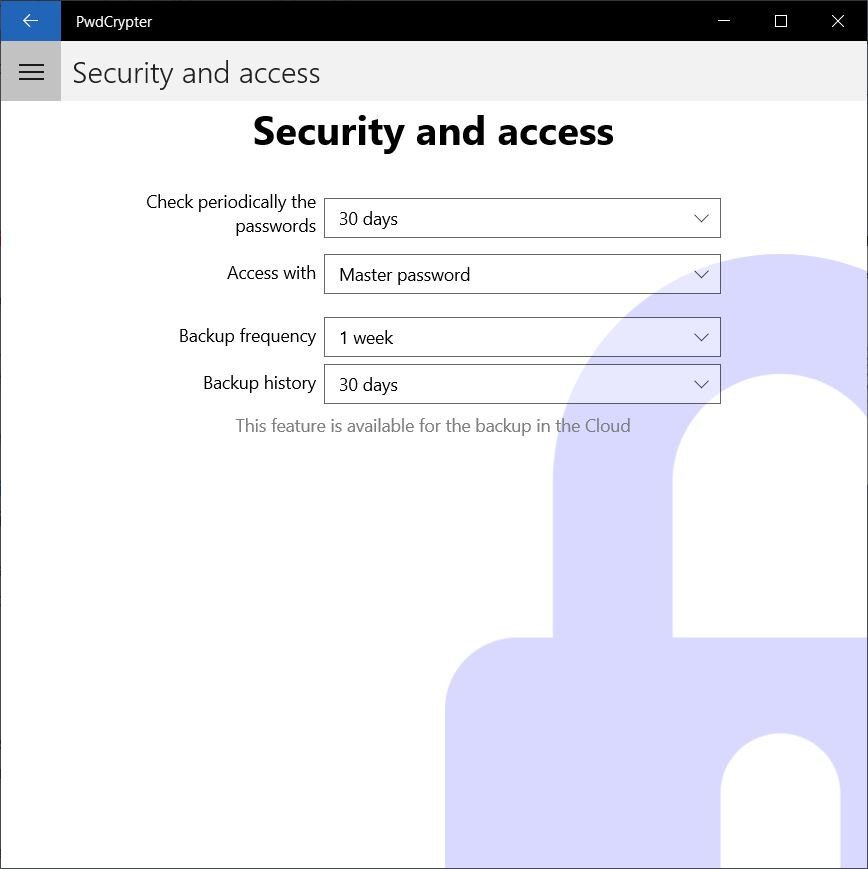The height and width of the screenshot is (869, 868).
Task: Click the PwdCrypter title bar label
Action: [x=113, y=21]
